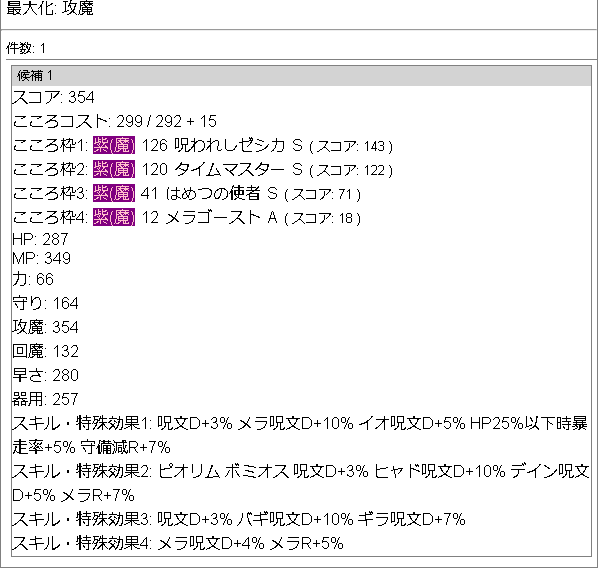Click the 走率+5% 守備減R+7% line

coord(91,447)
